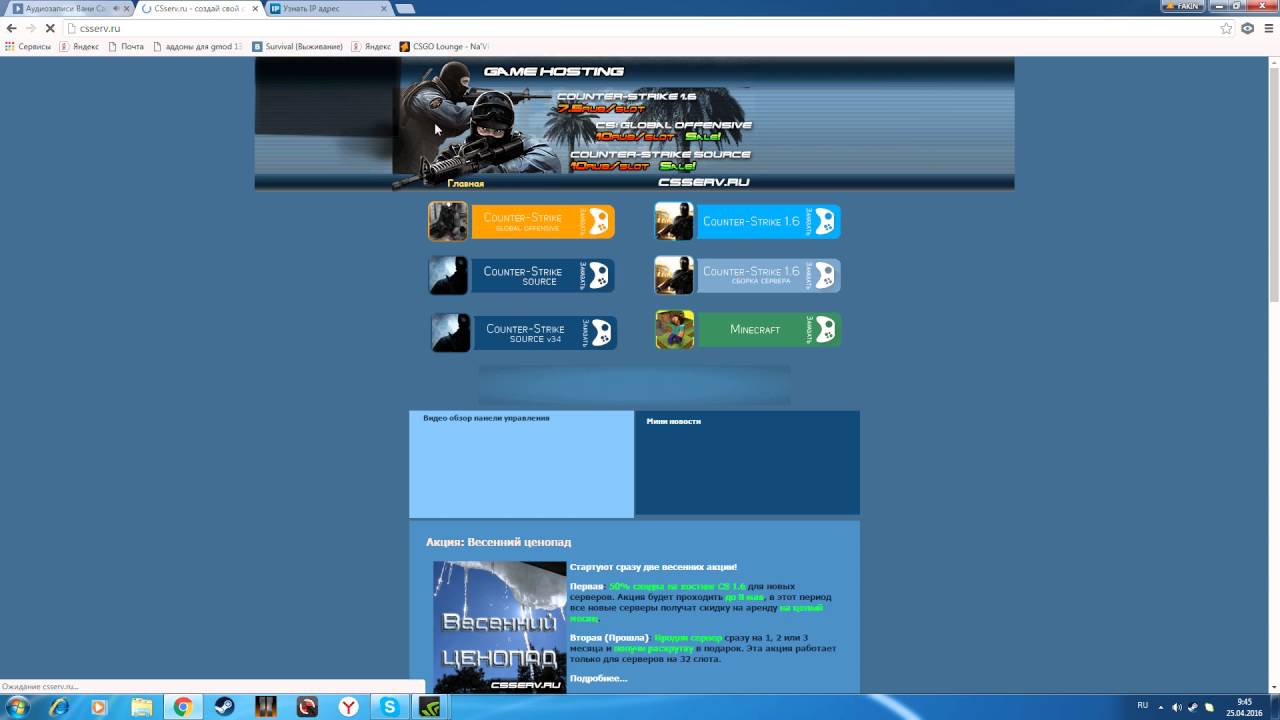
Task: Open a new browser tab
Action: (x=405, y=8)
